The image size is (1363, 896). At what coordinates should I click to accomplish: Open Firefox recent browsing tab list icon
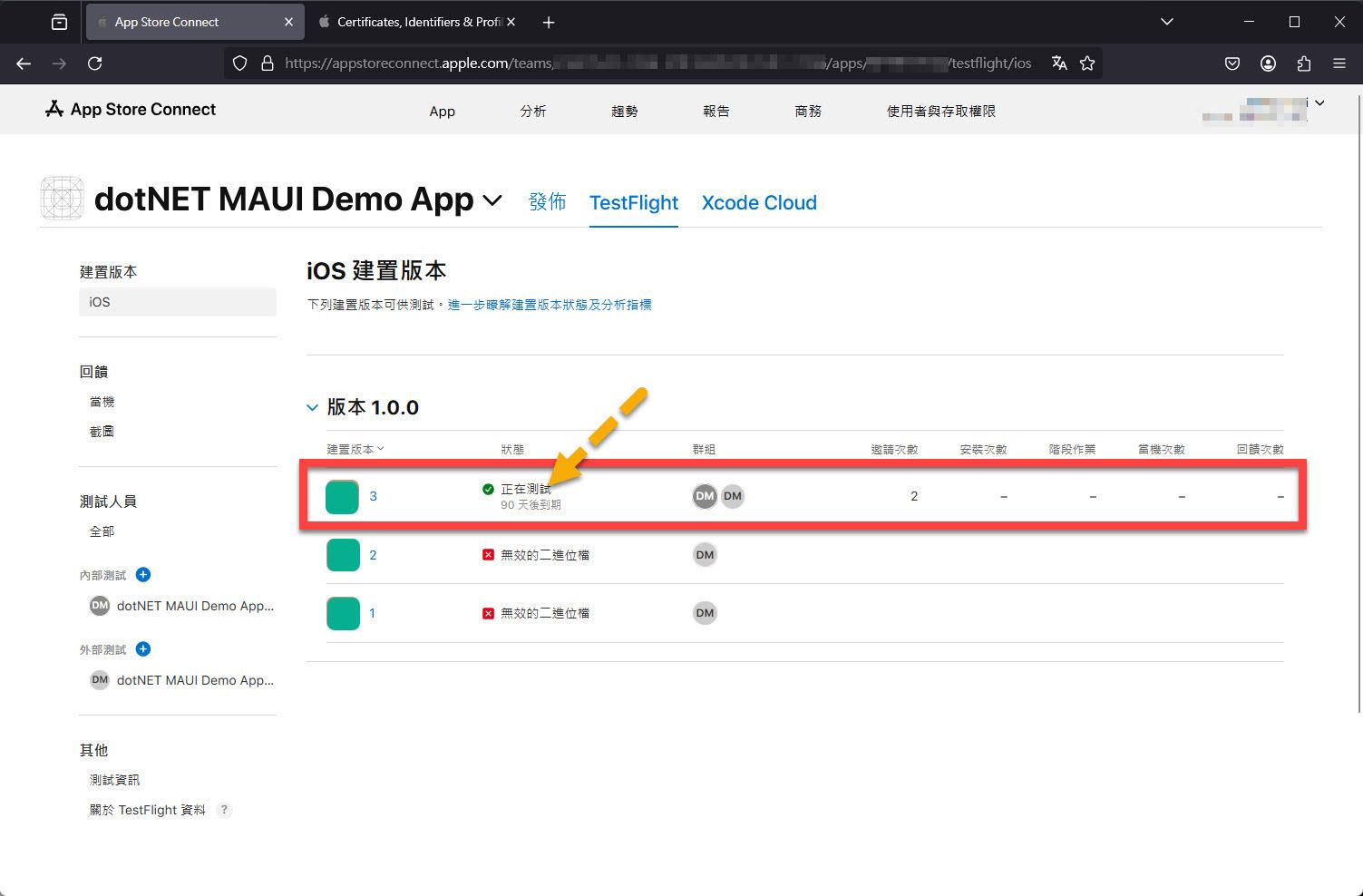[x=59, y=22]
